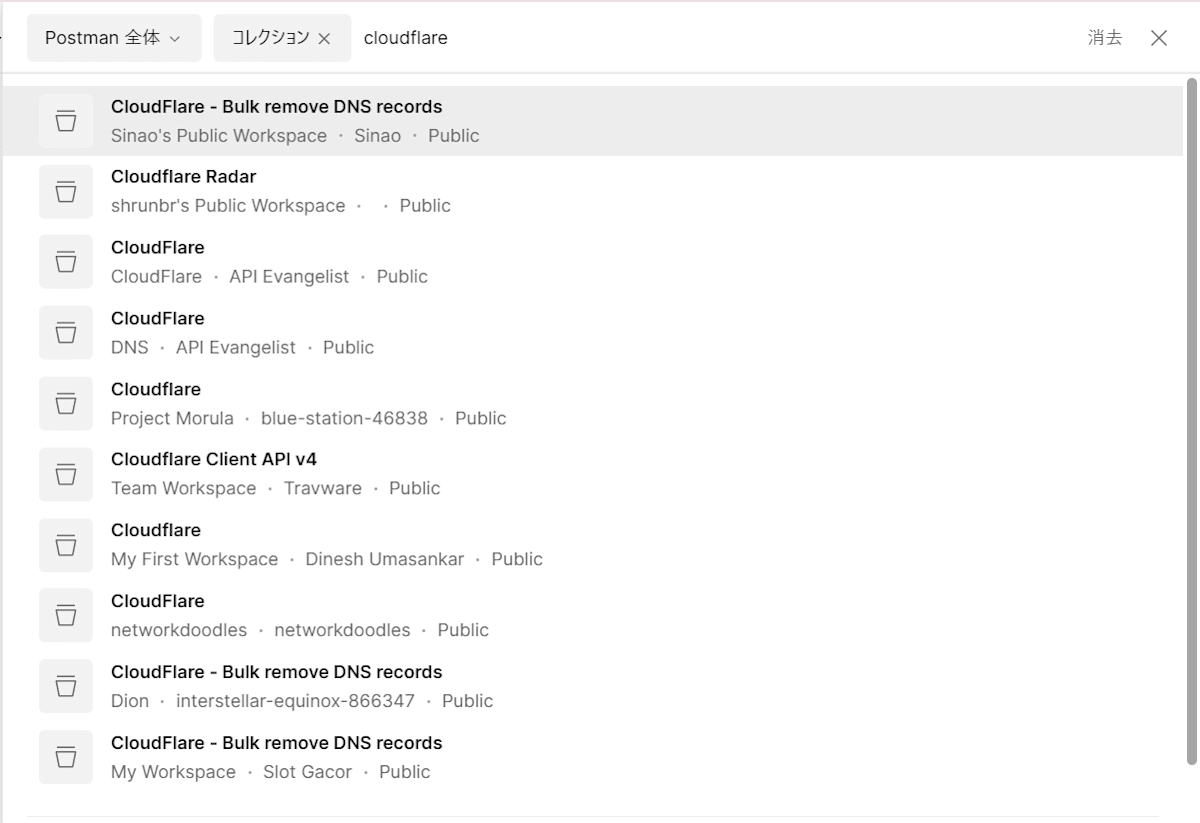Viewport: 1200px width, 823px height.
Task: Click the text Sinao's Public Workspace
Action: point(219,135)
